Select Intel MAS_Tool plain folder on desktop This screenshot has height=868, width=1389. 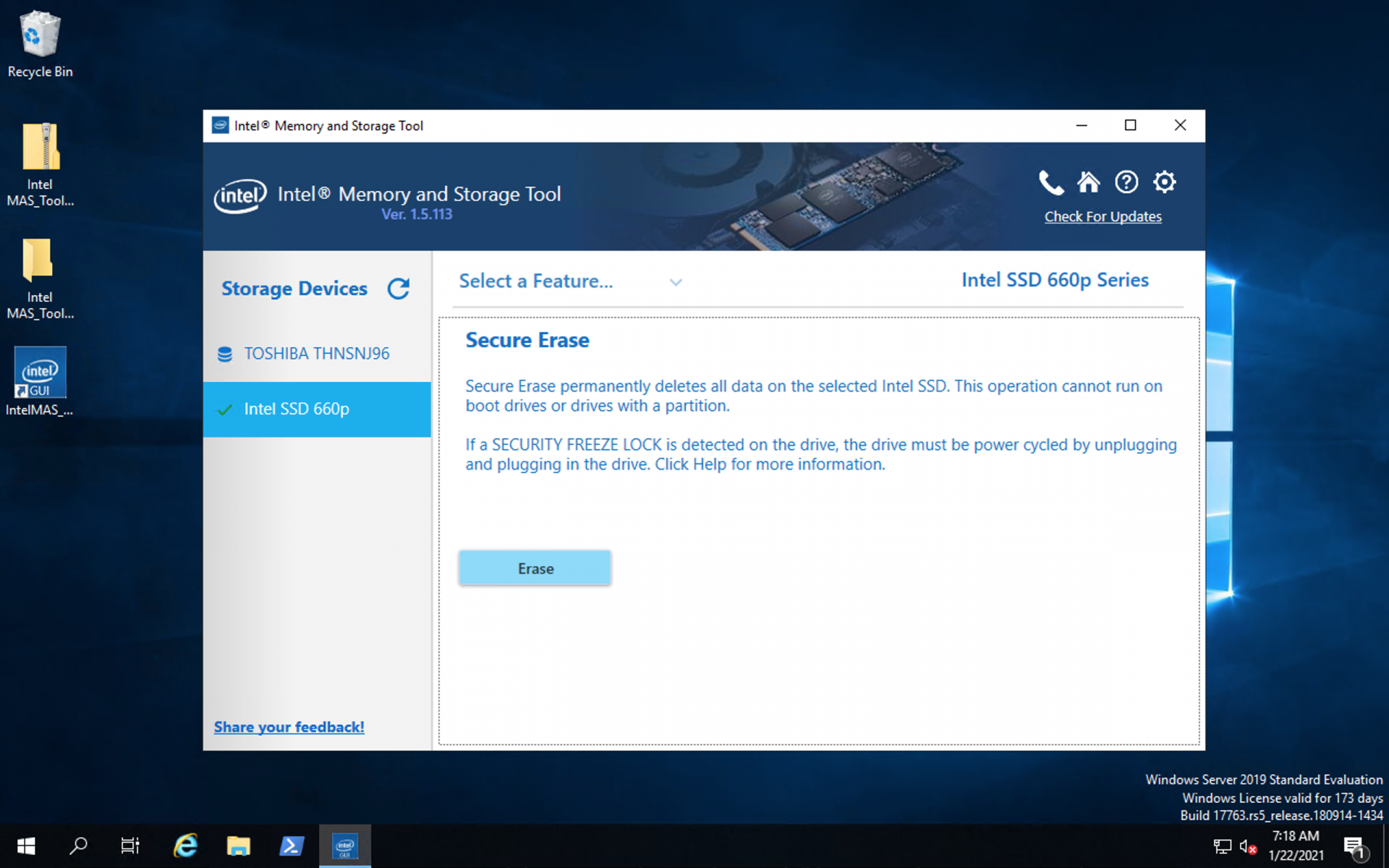pyautogui.click(x=40, y=279)
